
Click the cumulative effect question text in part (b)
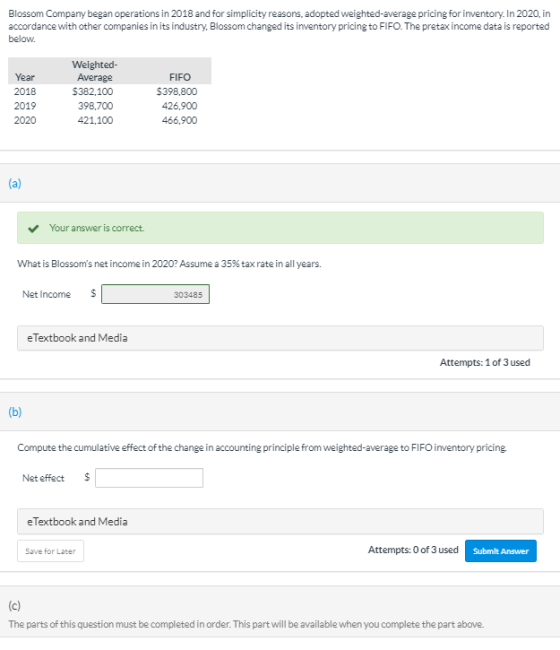(x=262, y=448)
